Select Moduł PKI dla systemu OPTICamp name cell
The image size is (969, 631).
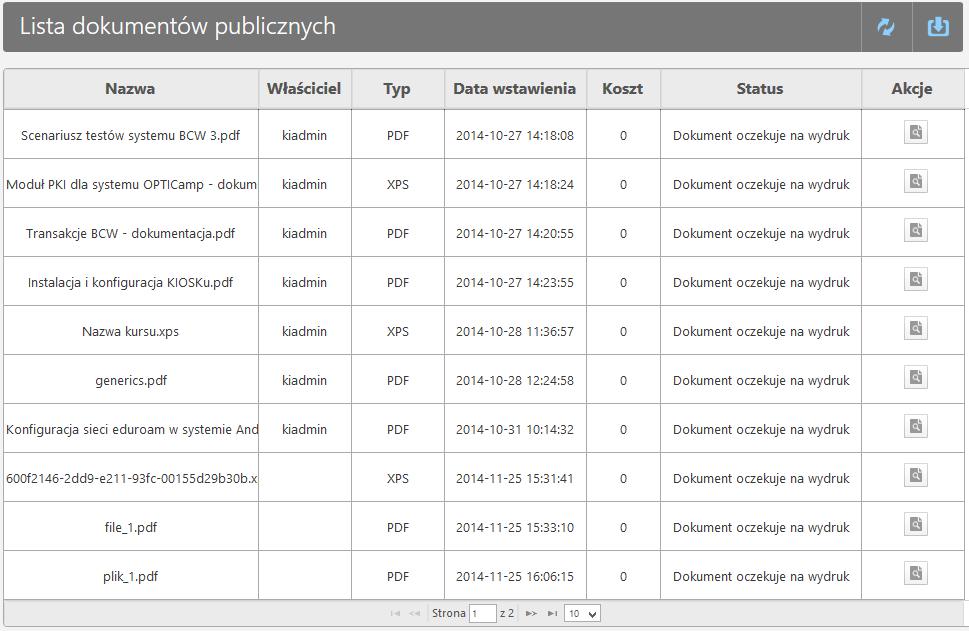(x=131, y=184)
